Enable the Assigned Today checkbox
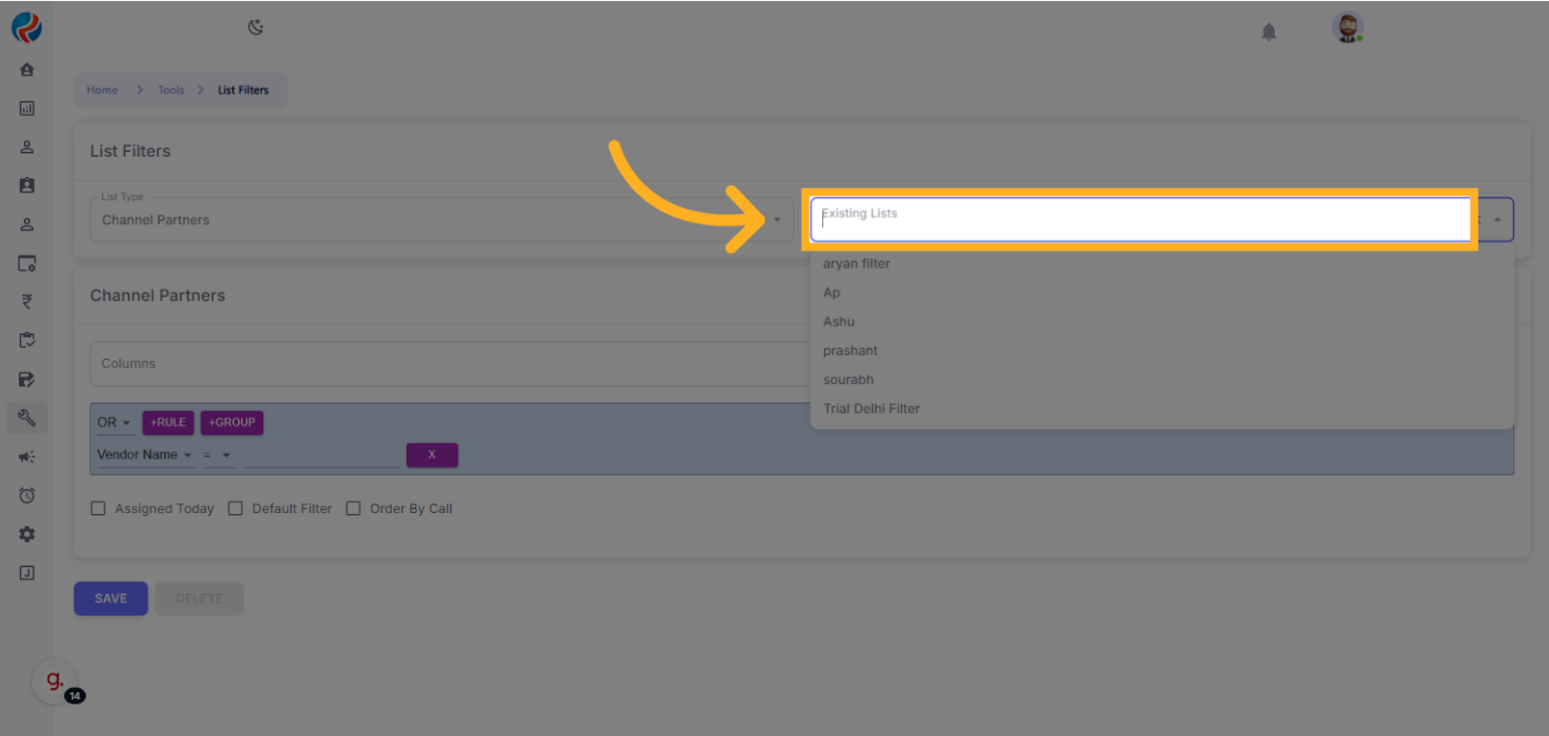Viewport: 1549px width, 736px height. click(98, 508)
